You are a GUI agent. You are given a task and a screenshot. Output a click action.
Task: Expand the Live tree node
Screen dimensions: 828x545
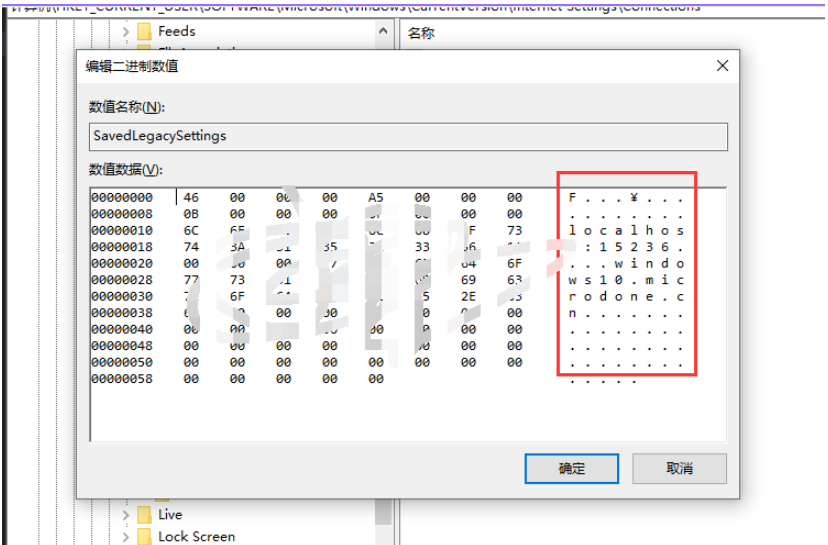[126, 515]
